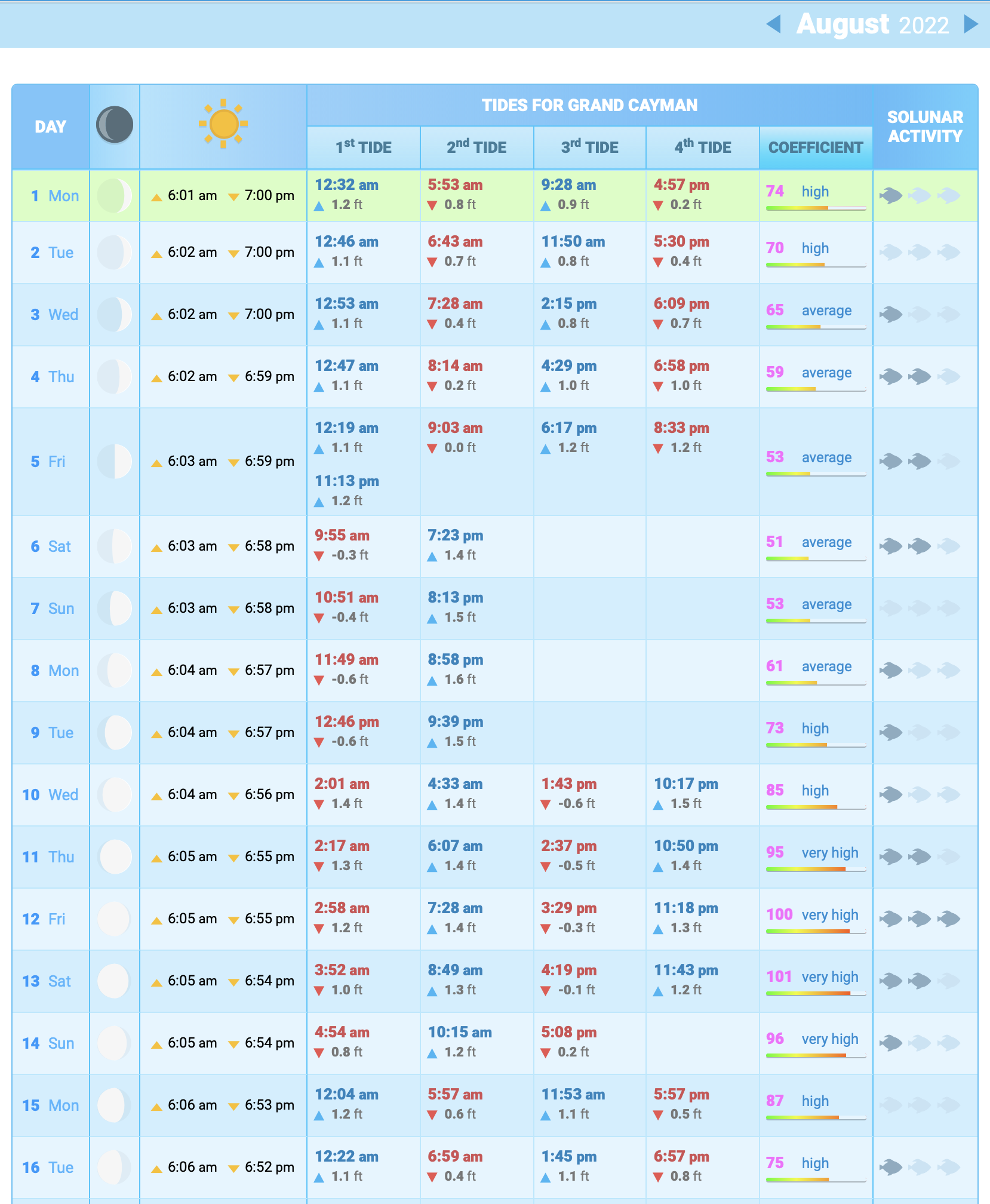Click full moon icon for 13 Sat
The height and width of the screenshot is (1204, 990).
click(x=115, y=981)
